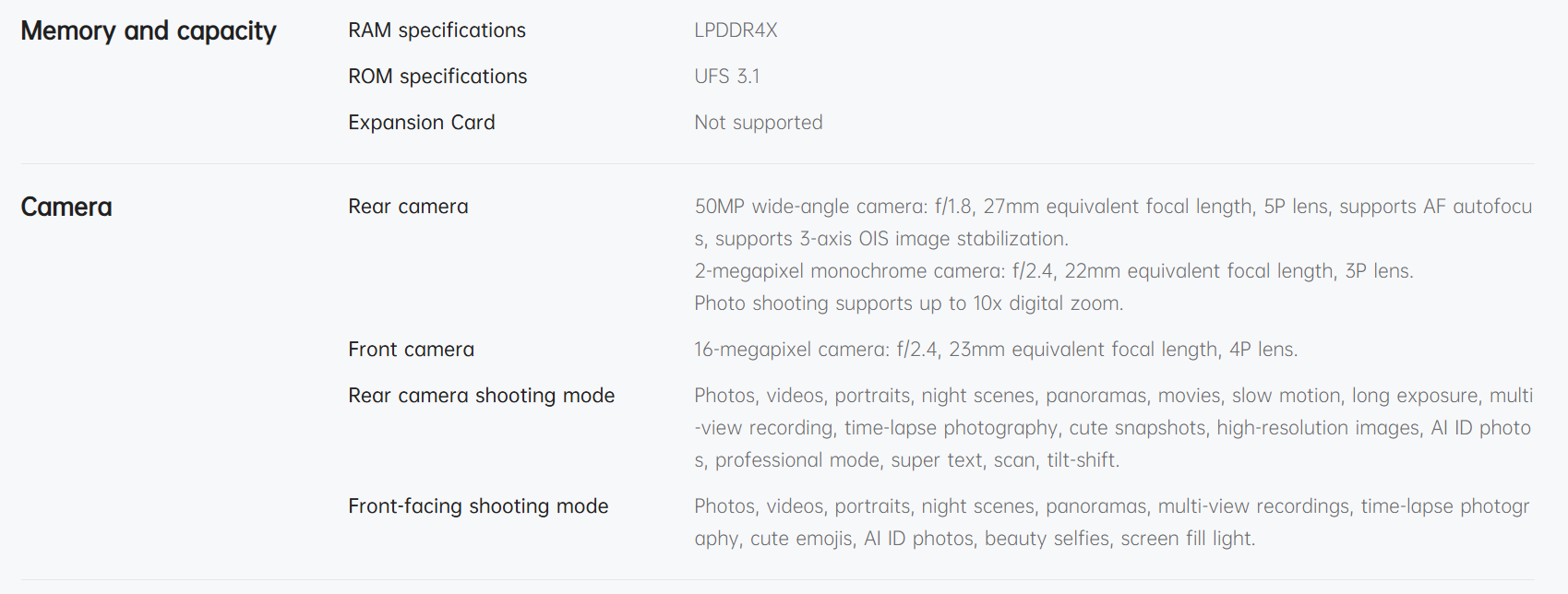The width and height of the screenshot is (1568, 594).
Task: Click the Rear camera shooting mode label
Action: click(x=481, y=396)
